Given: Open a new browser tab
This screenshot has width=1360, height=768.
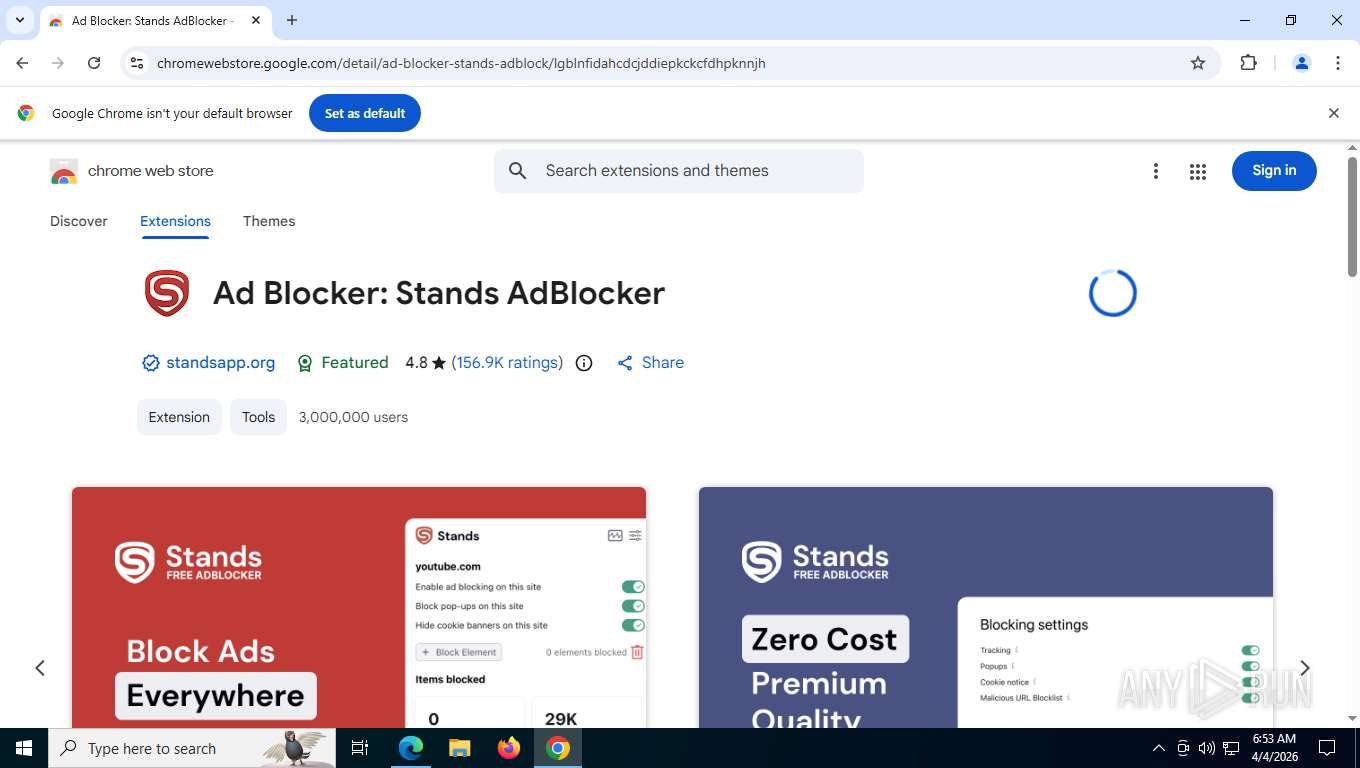Looking at the screenshot, I should pyautogui.click(x=292, y=20).
